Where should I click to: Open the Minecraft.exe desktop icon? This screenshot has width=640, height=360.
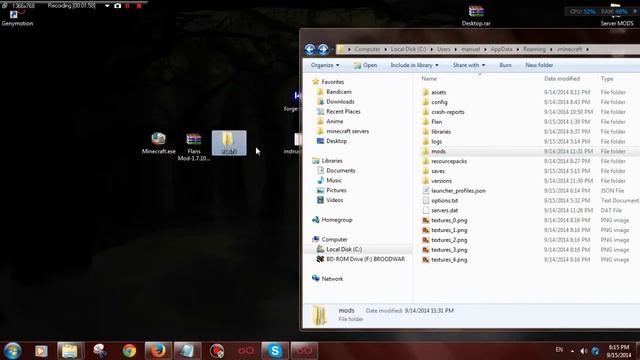(x=158, y=143)
